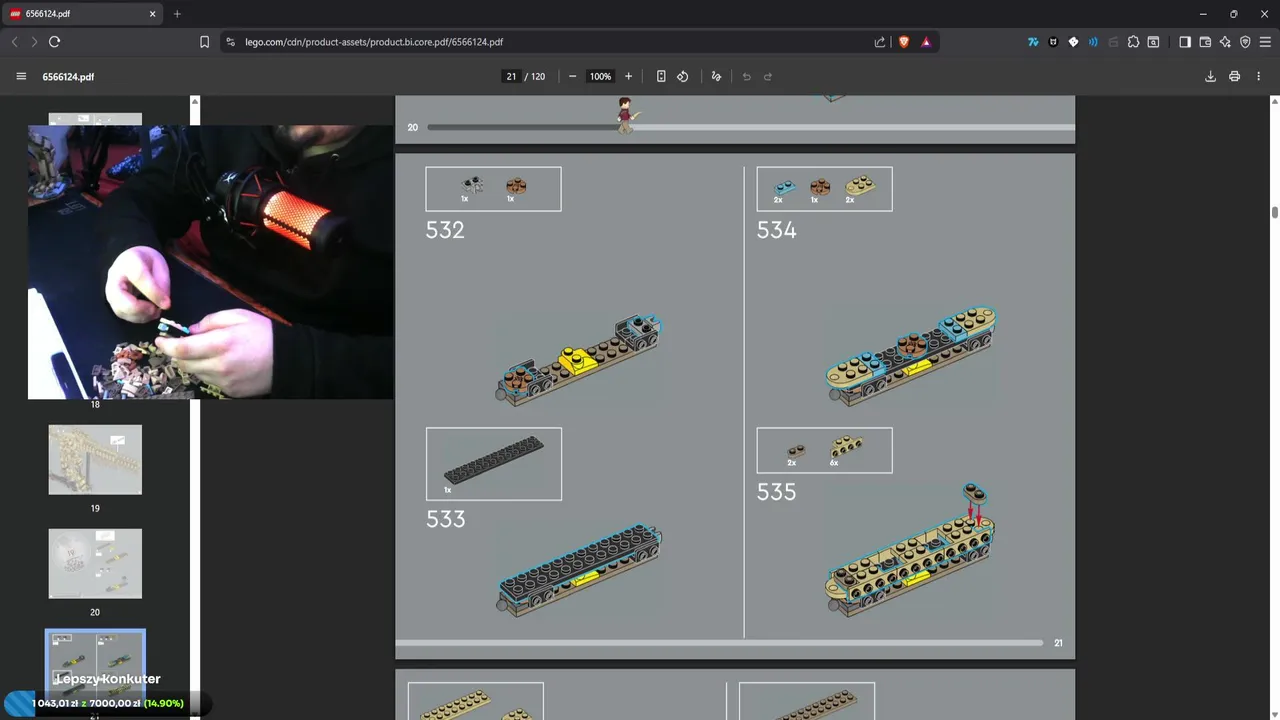Click step number 534

point(776,230)
